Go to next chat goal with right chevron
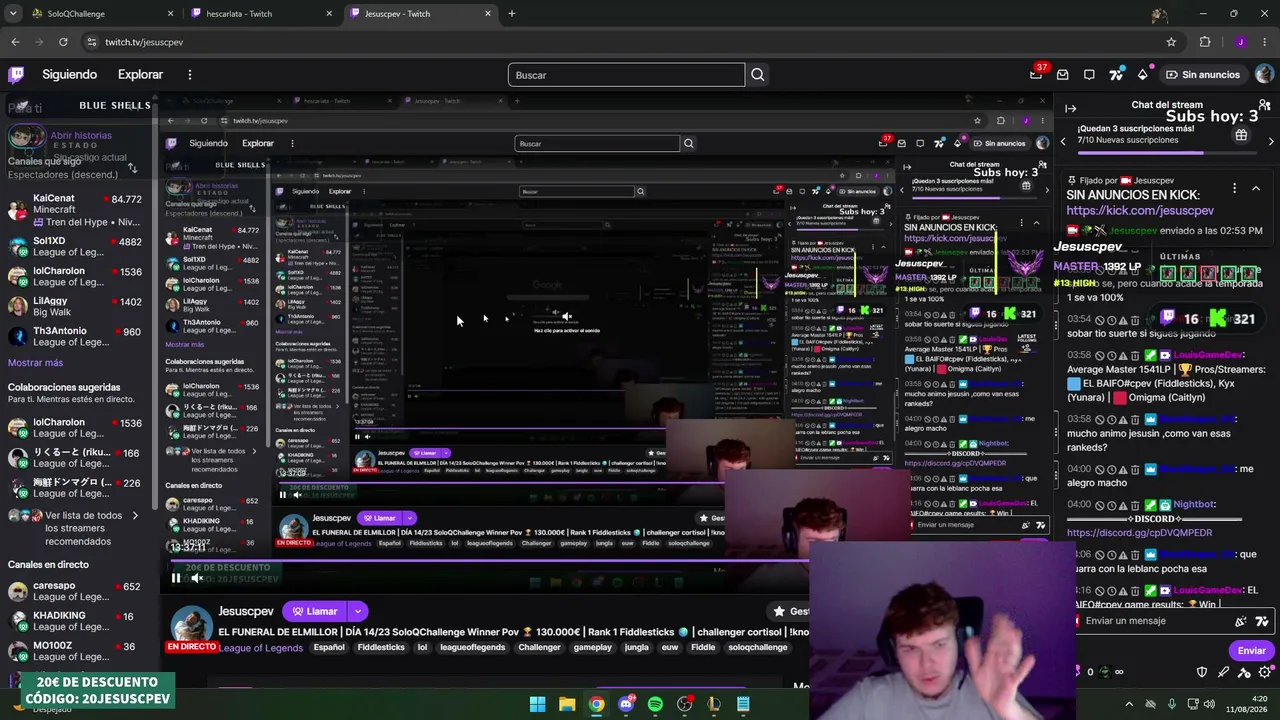 pyautogui.click(x=1271, y=141)
